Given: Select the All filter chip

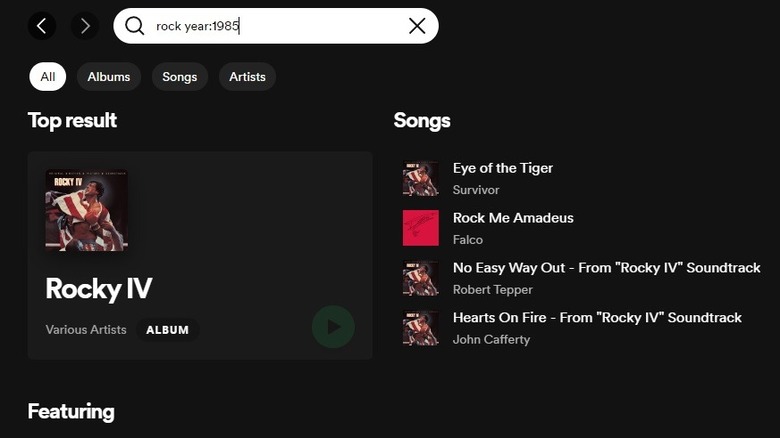Looking at the screenshot, I should [47, 77].
